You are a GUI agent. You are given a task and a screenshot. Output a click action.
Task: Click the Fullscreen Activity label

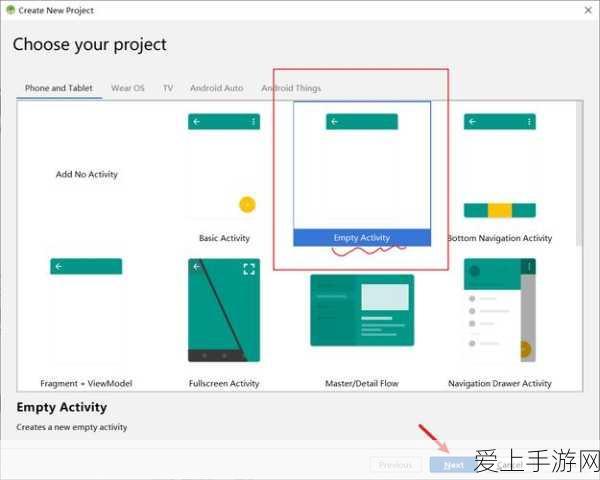point(224,384)
